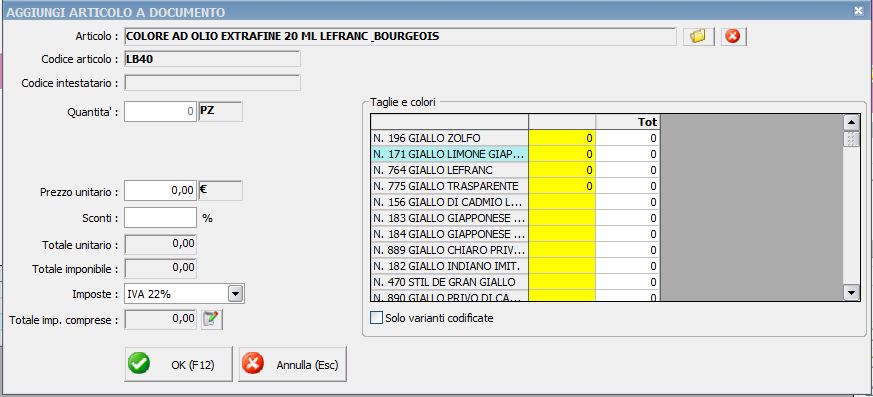
Task: Focus the Prezzo unitario field
Action: pos(160,190)
